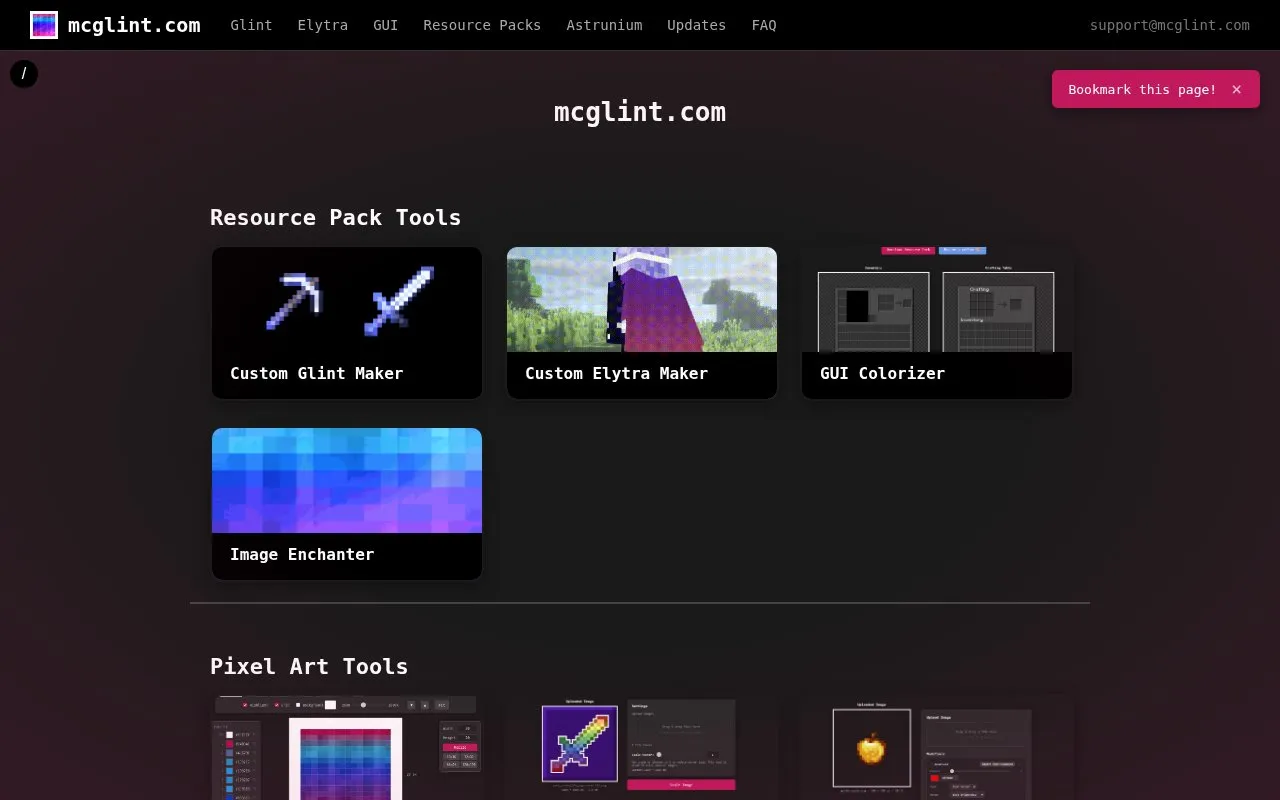Viewport: 1280px width, 800px height.
Task: Click the large centered mcglint.com page heading
Action: 640,112
